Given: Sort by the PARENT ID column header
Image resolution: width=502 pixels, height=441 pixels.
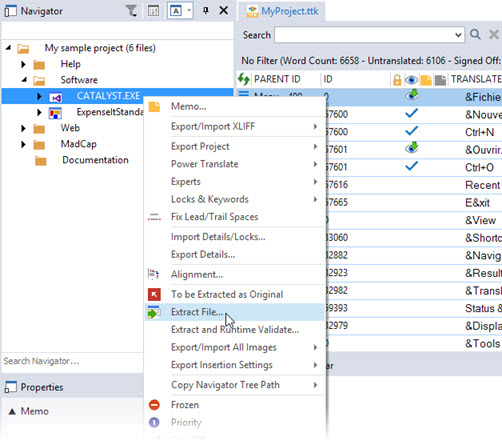Looking at the screenshot, I should [x=277, y=79].
